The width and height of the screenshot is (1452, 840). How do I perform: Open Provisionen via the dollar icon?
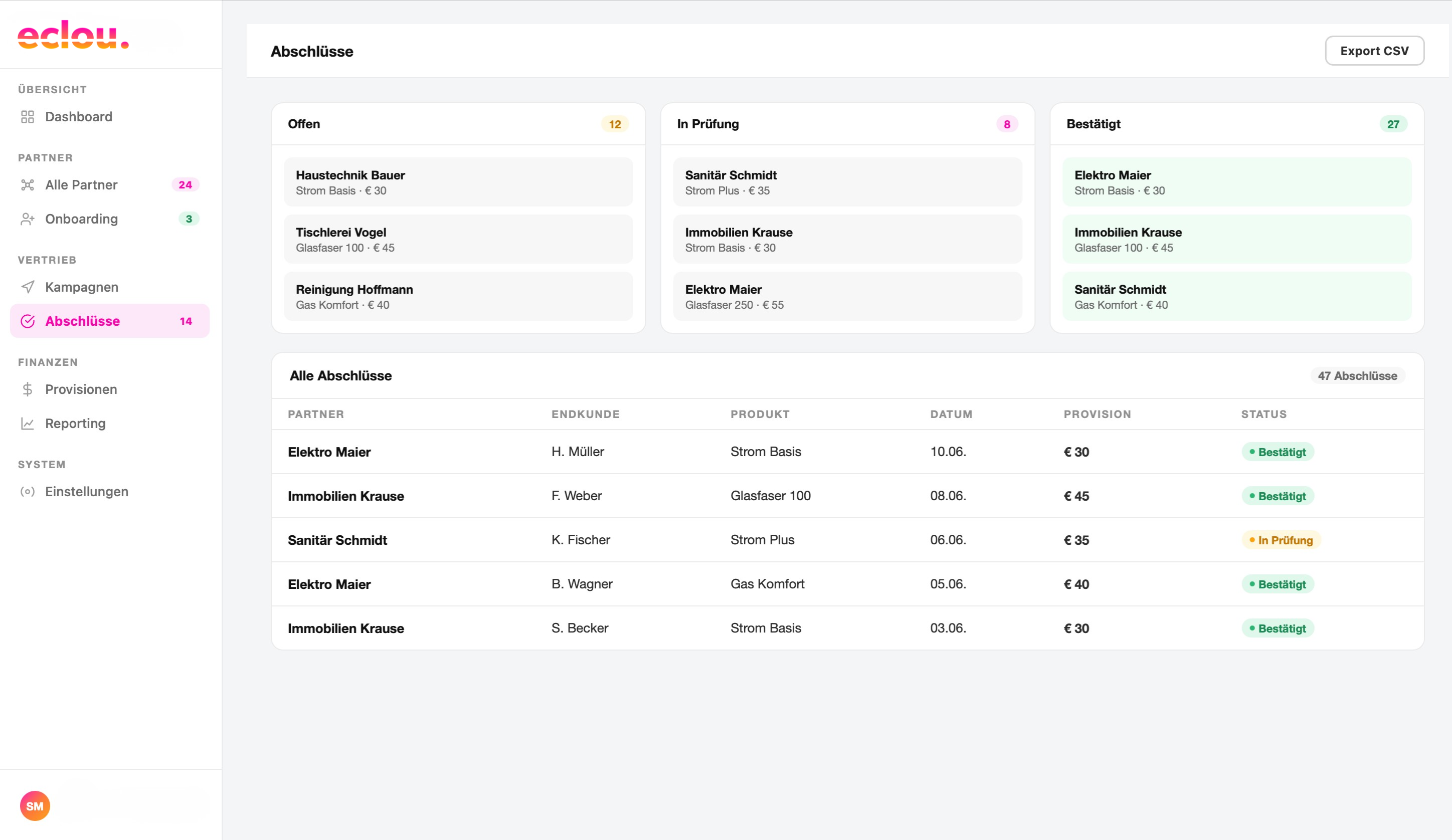[27, 389]
